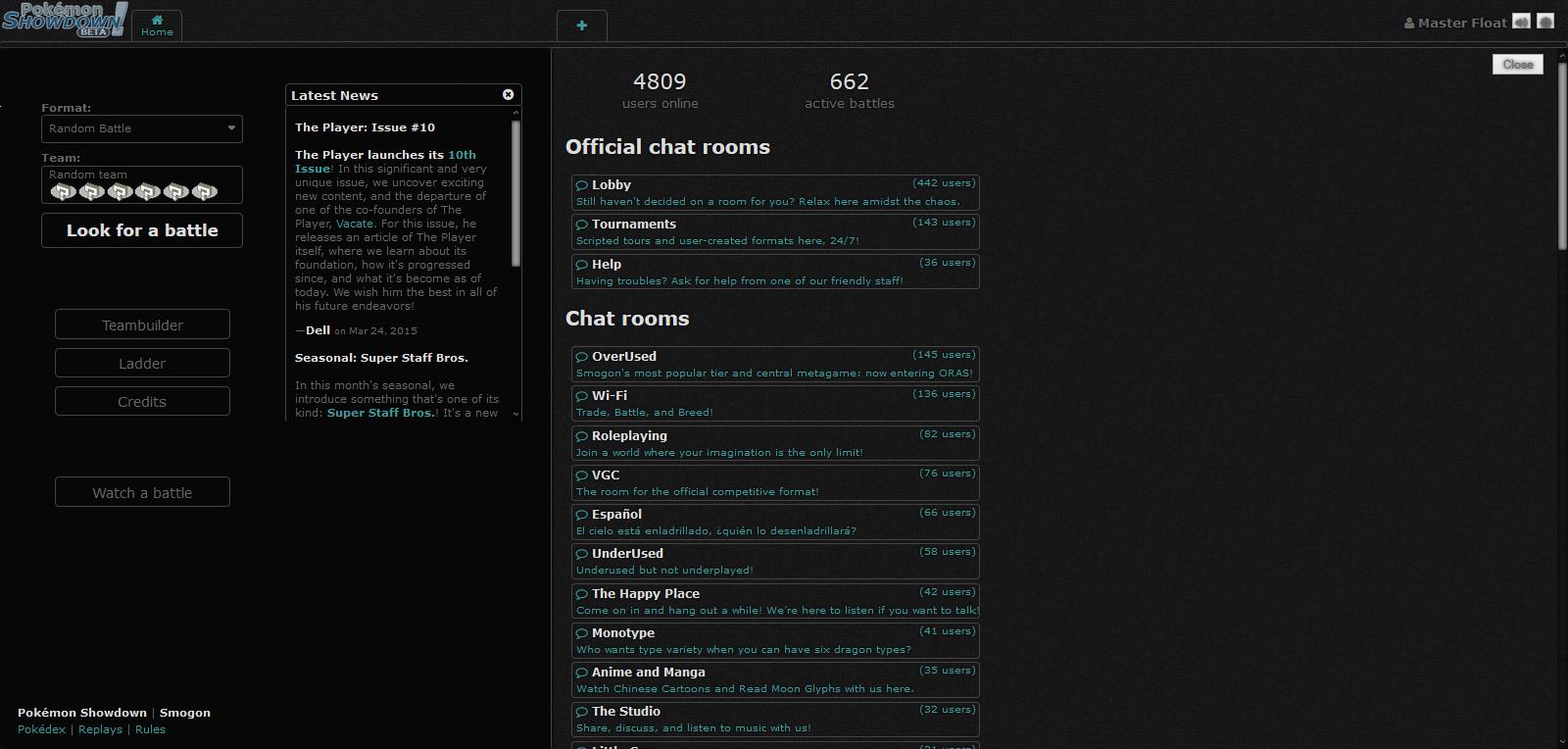Start searching with Look for a battle

(142, 230)
